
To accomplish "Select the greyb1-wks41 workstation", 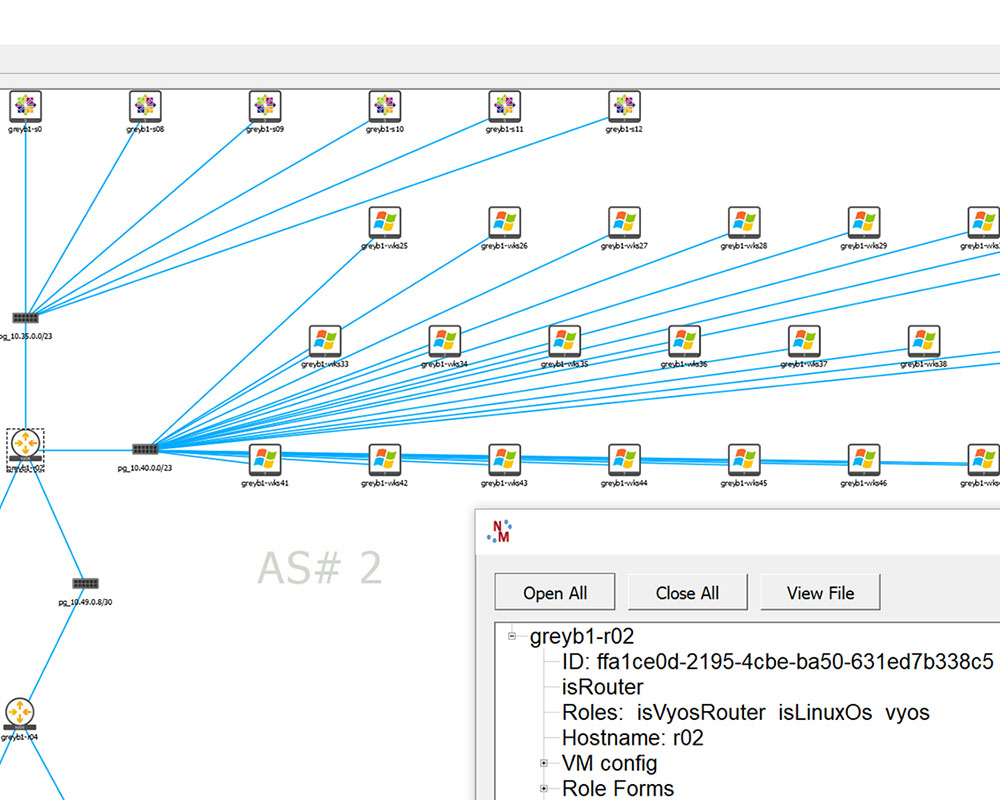I will (x=265, y=460).
